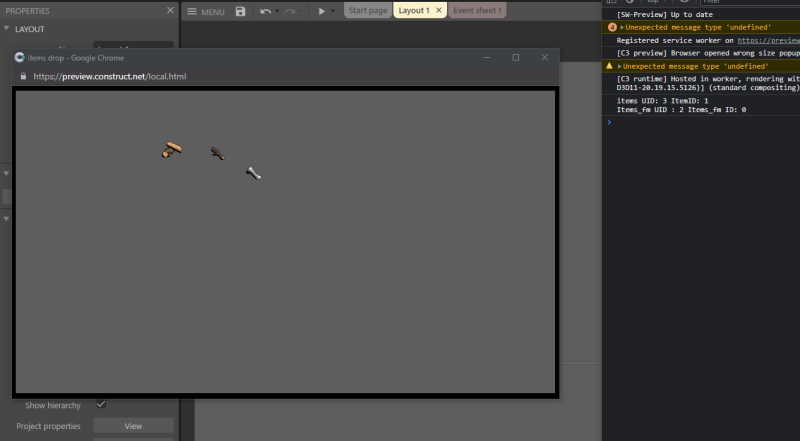Switch to the Start page tab

coord(368,10)
